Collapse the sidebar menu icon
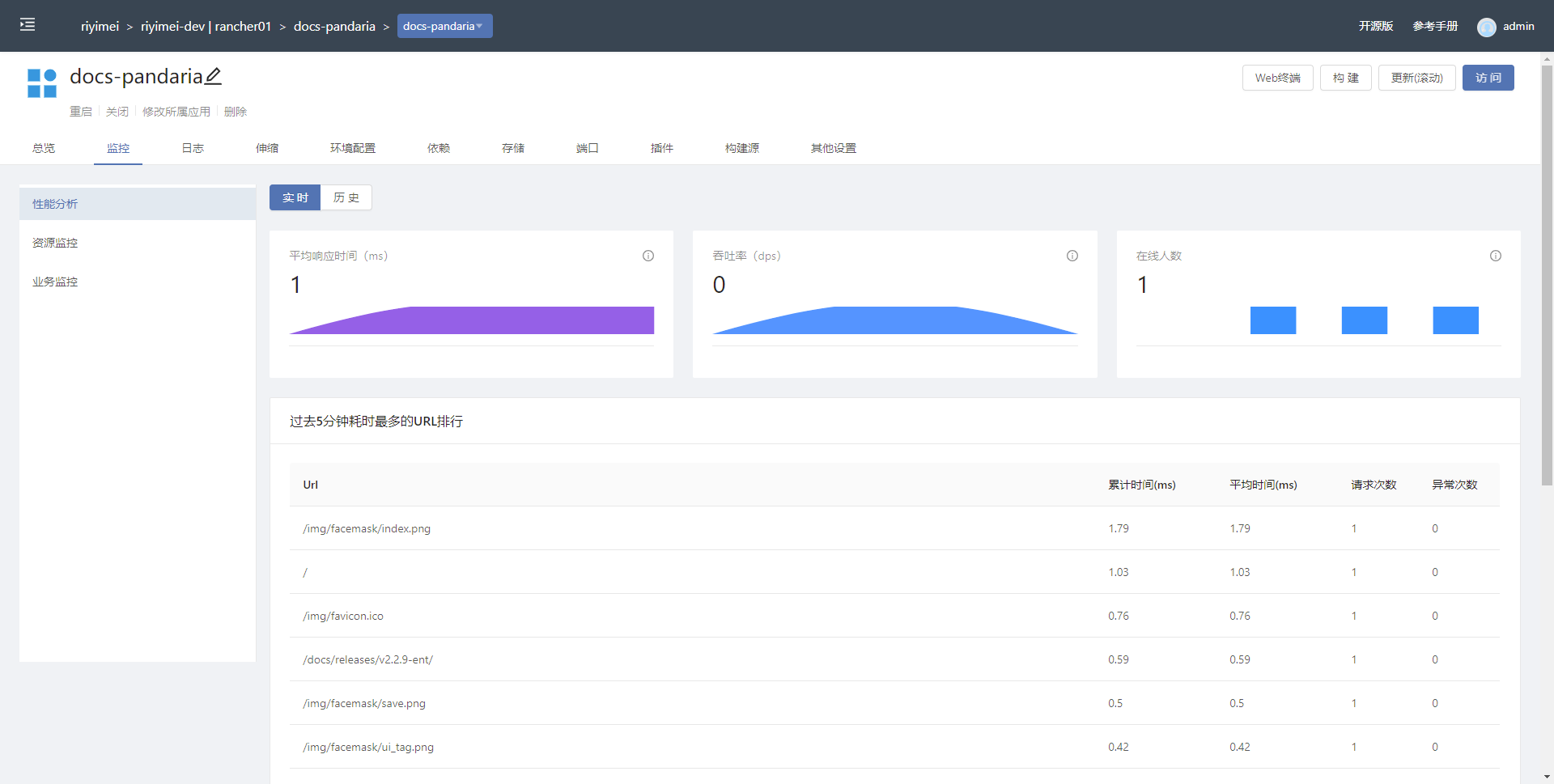Screen dimensions: 1554x784 28,25
